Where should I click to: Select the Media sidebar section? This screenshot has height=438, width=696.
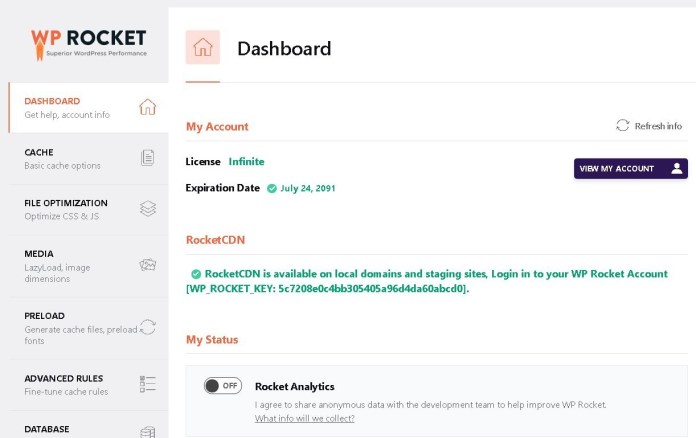coord(88,266)
